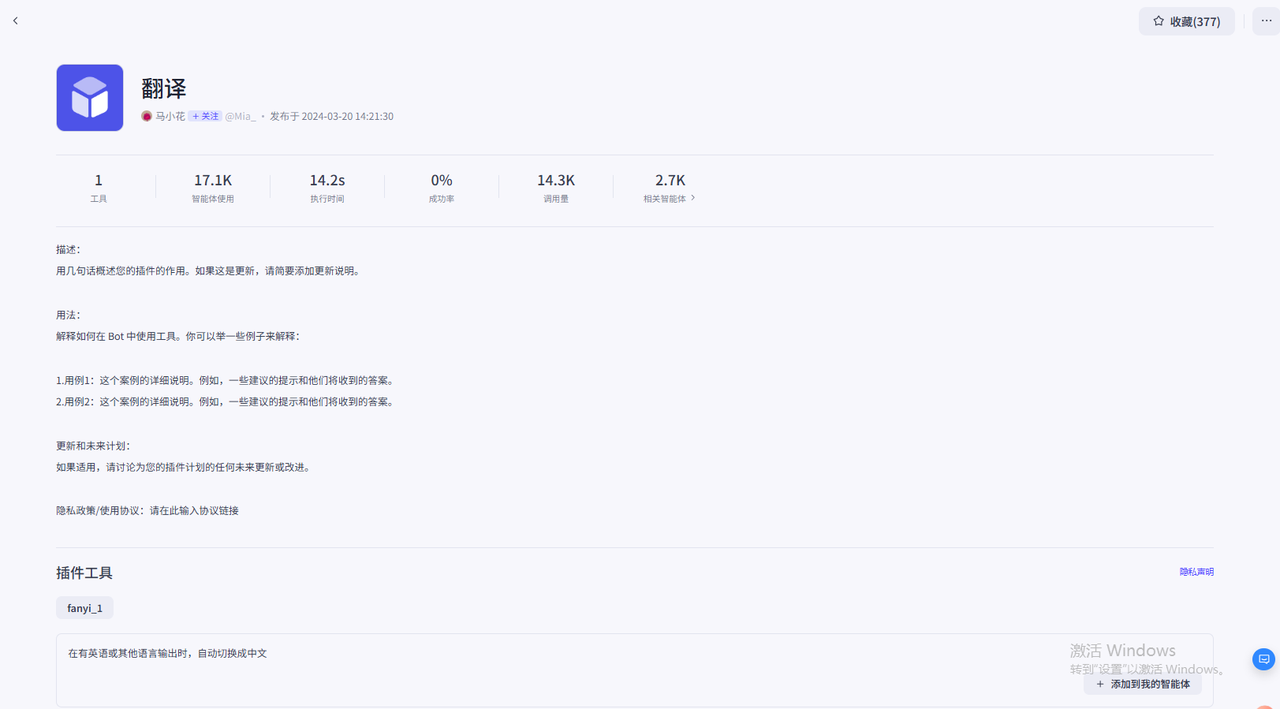Favorite this plugin via 收藏(377)
1280x709 pixels.
pyautogui.click(x=1186, y=21)
